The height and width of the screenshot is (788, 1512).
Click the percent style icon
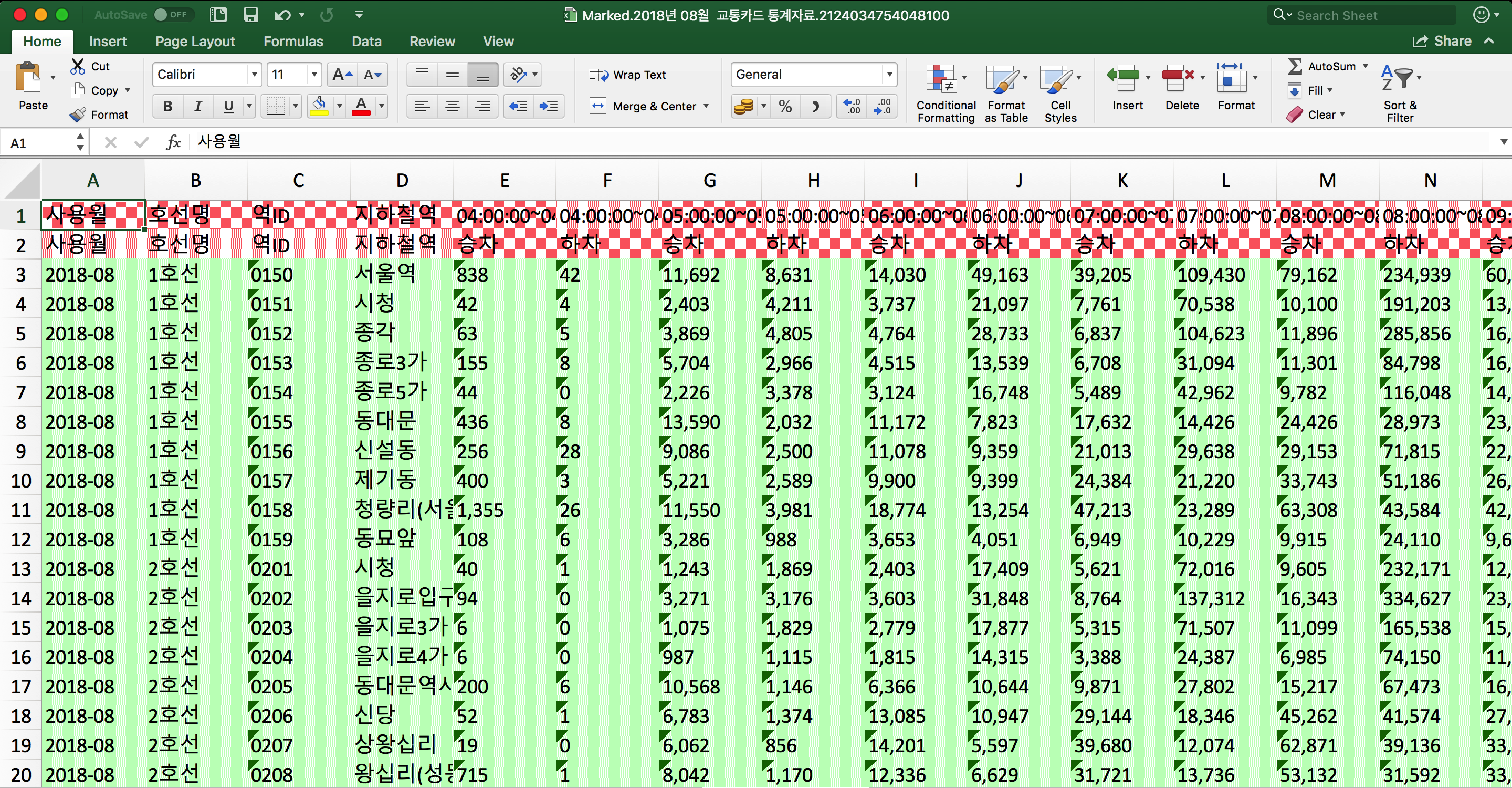785,106
